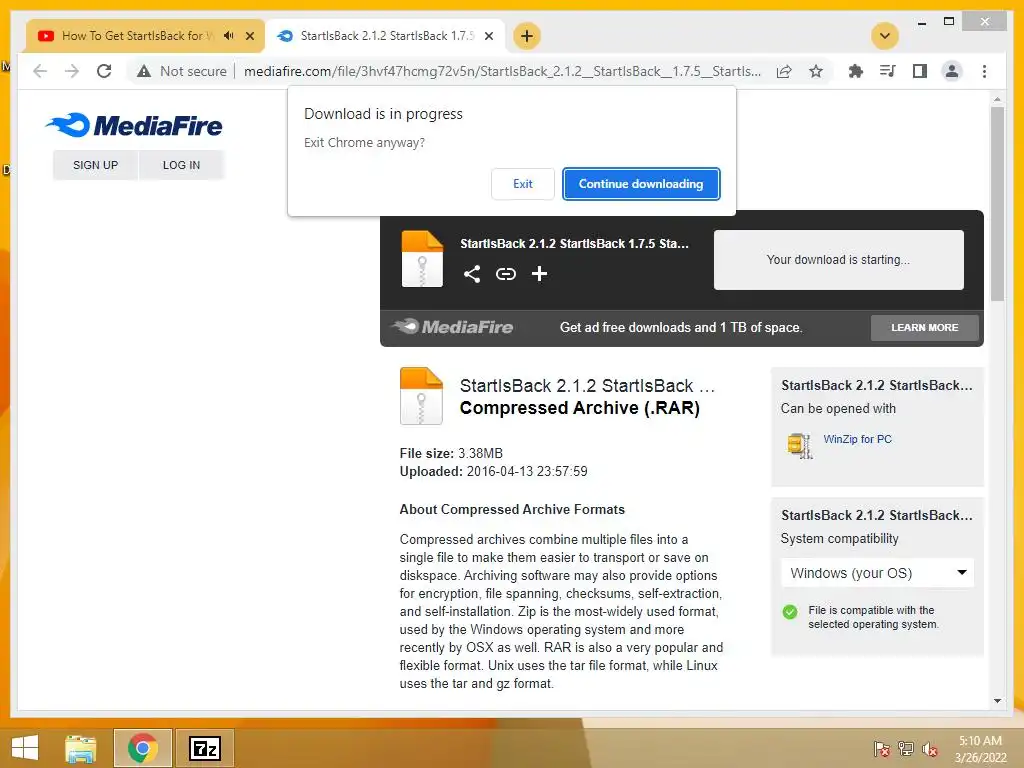Click the volume tray icon
This screenshot has width=1024, height=768.
coord(929,749)
